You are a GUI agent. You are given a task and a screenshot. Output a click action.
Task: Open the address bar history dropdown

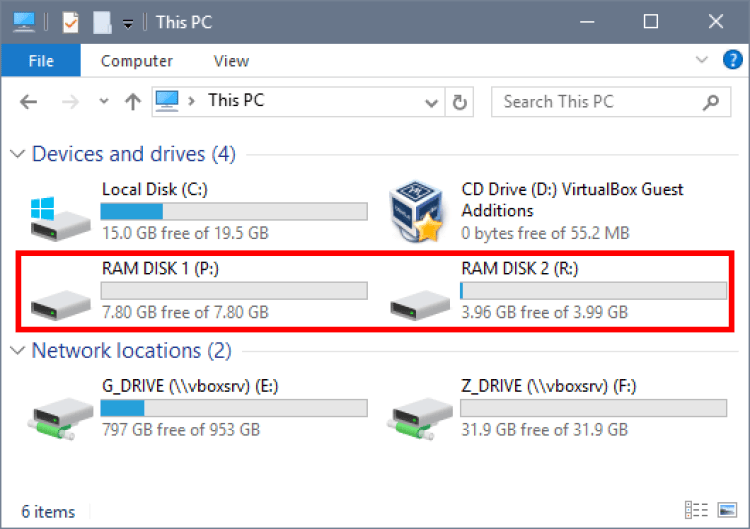[432, 102]
